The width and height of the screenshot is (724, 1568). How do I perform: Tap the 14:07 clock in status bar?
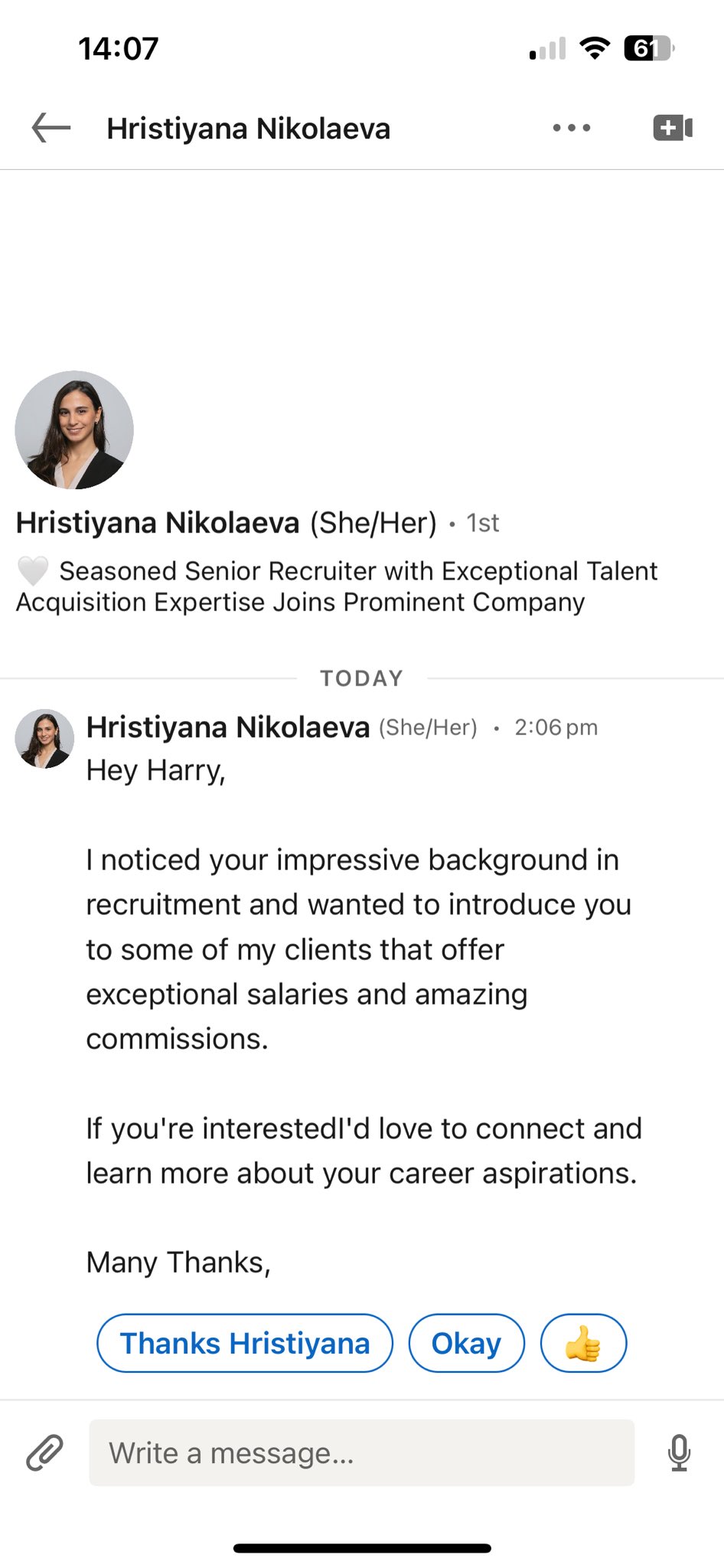click(119, 48)
